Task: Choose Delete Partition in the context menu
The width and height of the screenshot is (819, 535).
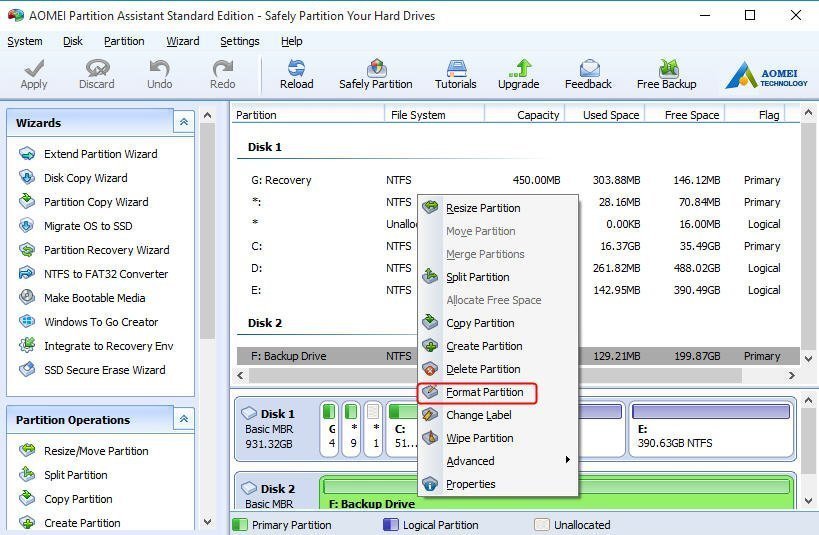Action: click(x=498, y=369)
